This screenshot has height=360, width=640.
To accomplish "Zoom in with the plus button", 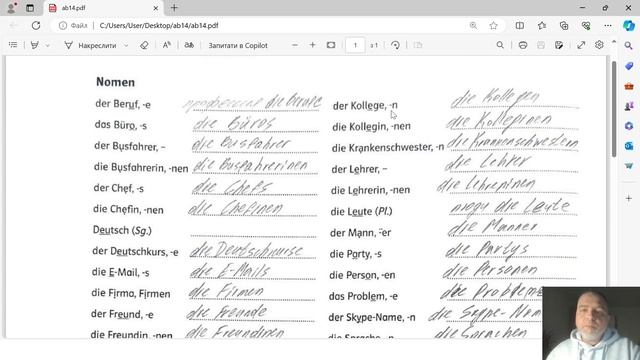I will 313,45.
